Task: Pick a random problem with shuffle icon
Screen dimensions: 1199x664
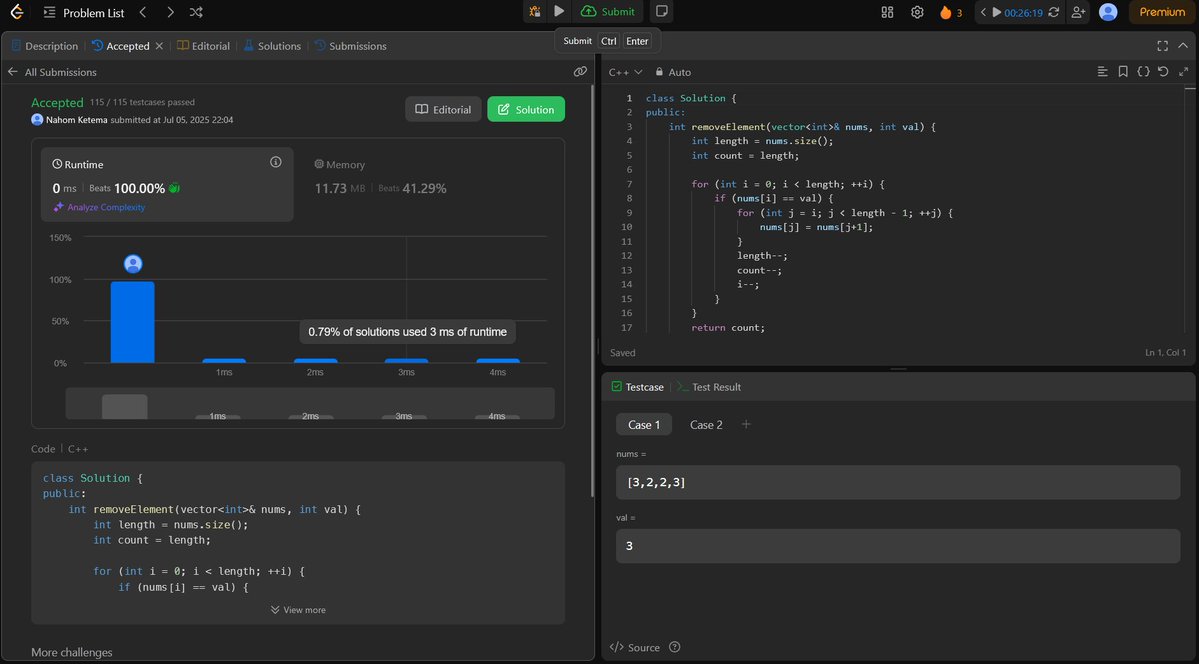Action: [196, 12]
